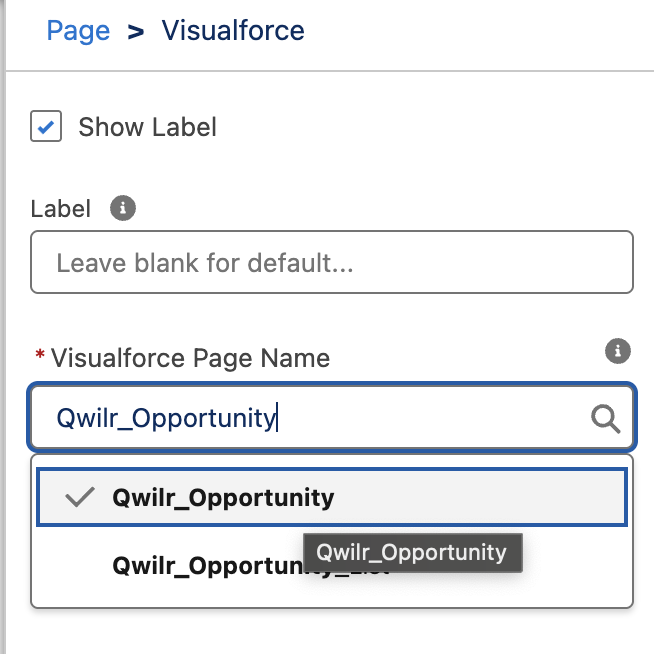Viewport: 654px width, 654px height.
Task: Click the magnifier search icon in combobox
Action: point(605,418)
